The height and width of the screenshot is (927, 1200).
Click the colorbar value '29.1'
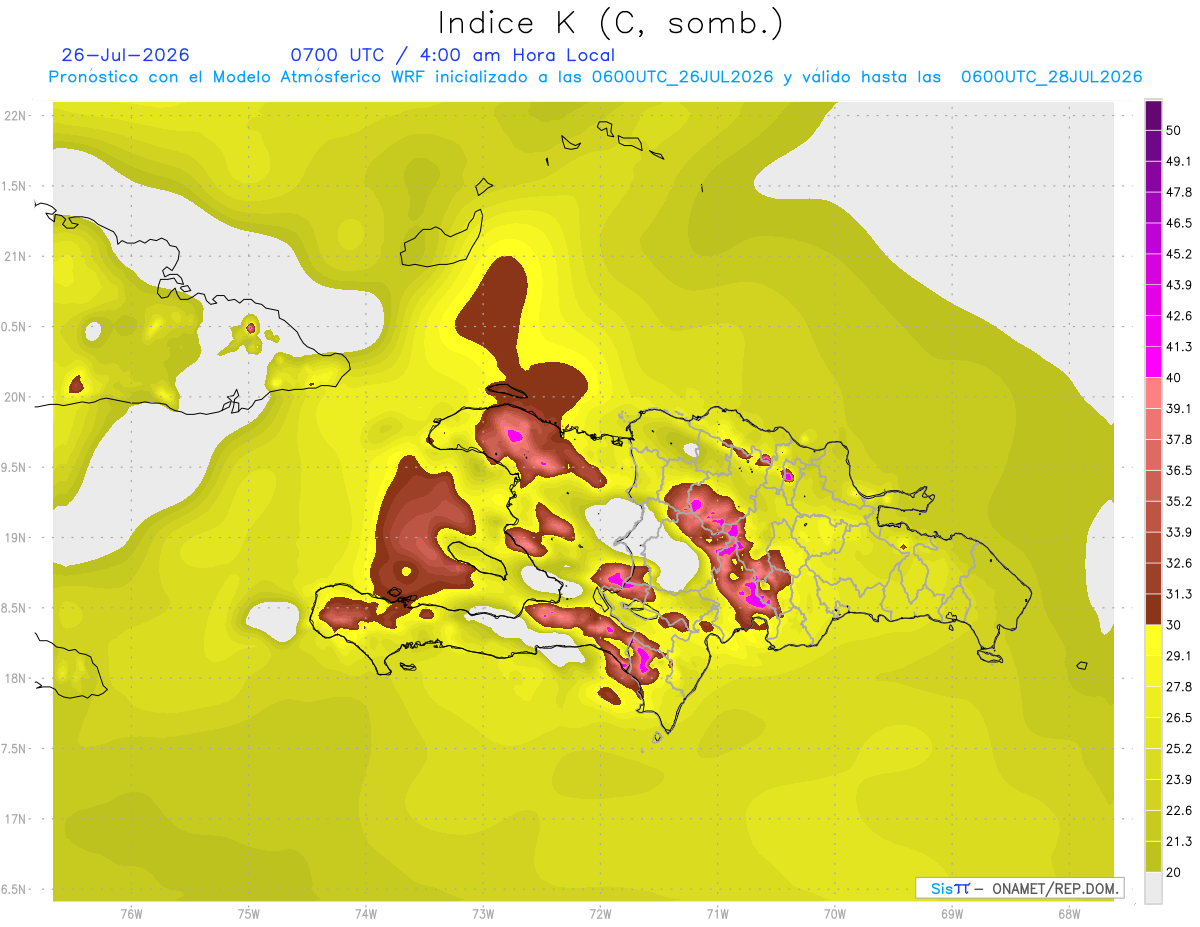1178,656
